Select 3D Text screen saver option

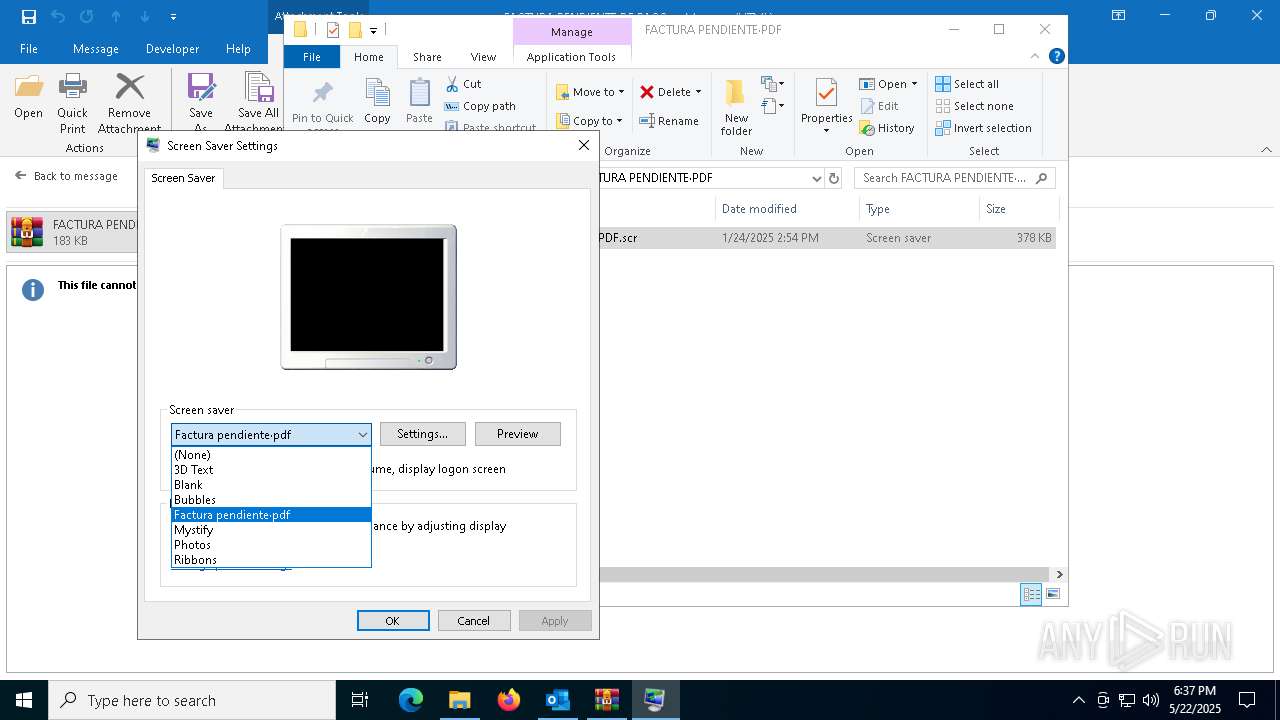271,469
